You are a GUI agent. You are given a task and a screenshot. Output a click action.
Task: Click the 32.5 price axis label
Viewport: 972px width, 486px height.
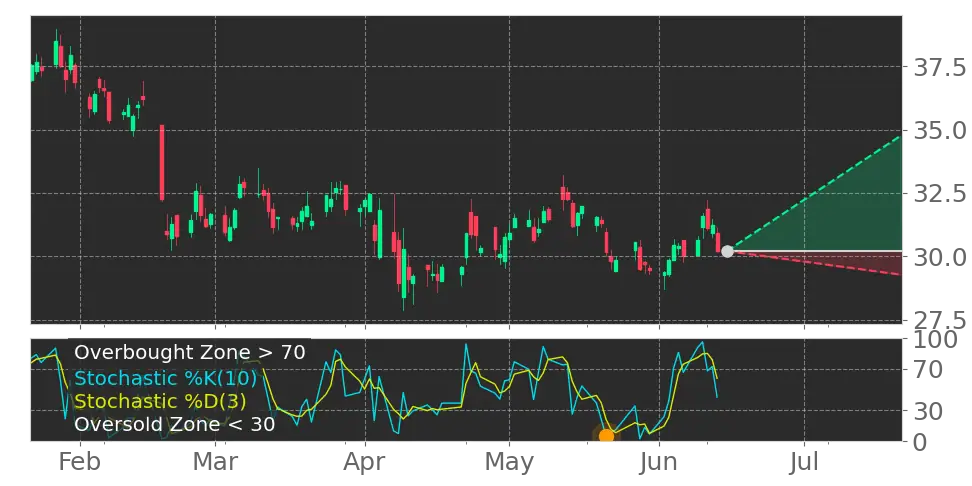[940, 193]
